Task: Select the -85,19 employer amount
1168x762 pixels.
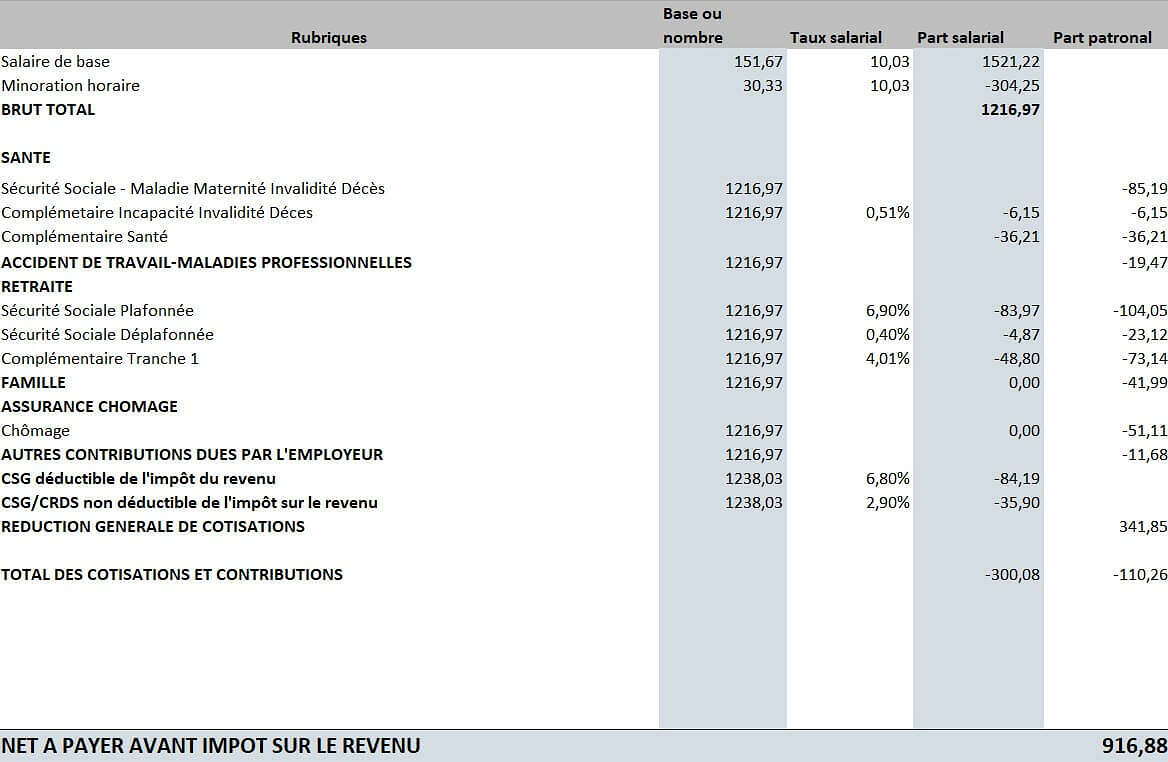Action: pos(1144,188)
